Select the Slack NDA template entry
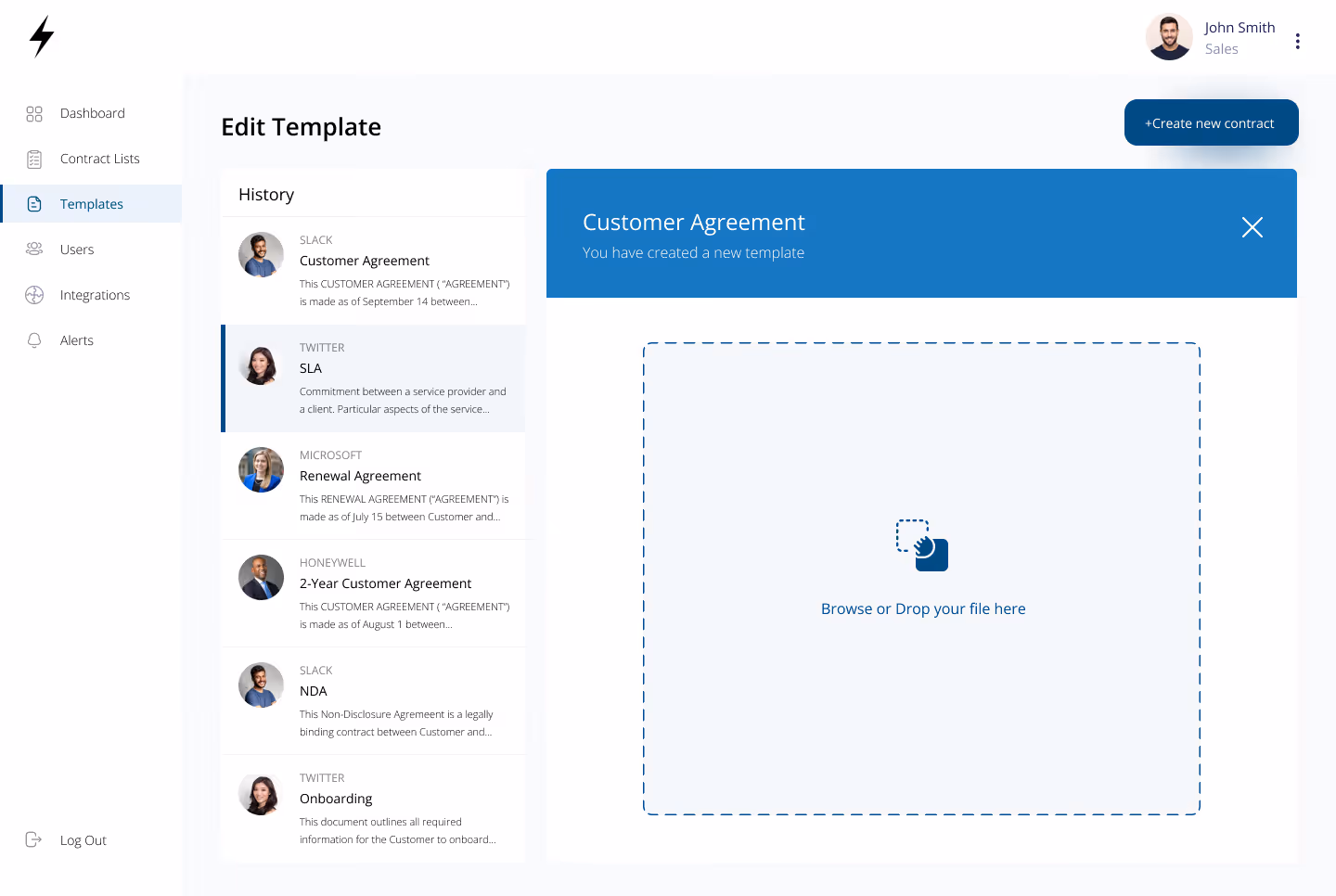 pyautogui.click(x=374, y=700)
